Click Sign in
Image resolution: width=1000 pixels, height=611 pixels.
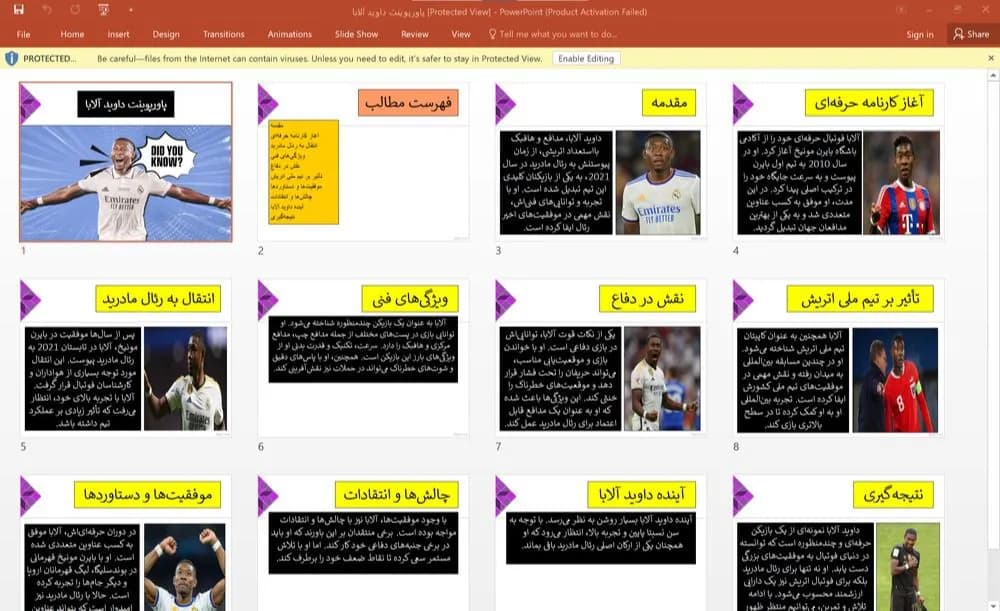pyautogui.click(x=920, y=34)
